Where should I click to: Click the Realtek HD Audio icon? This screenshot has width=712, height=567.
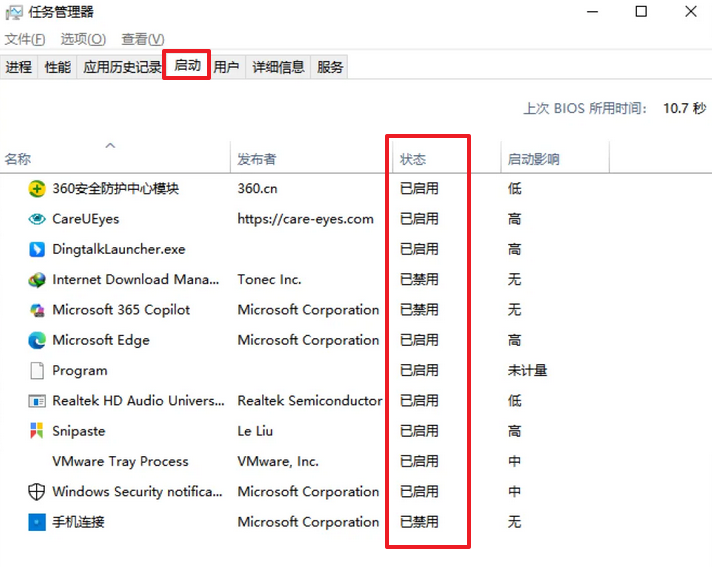(x=37, y=401)
